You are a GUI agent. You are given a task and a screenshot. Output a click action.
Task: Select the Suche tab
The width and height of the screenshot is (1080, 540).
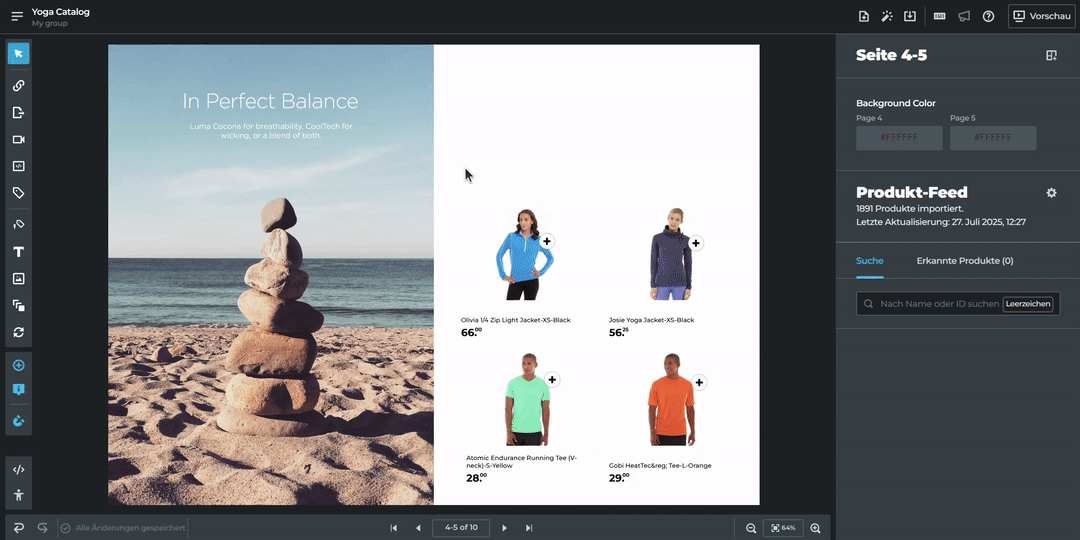[x=869, y=261]
